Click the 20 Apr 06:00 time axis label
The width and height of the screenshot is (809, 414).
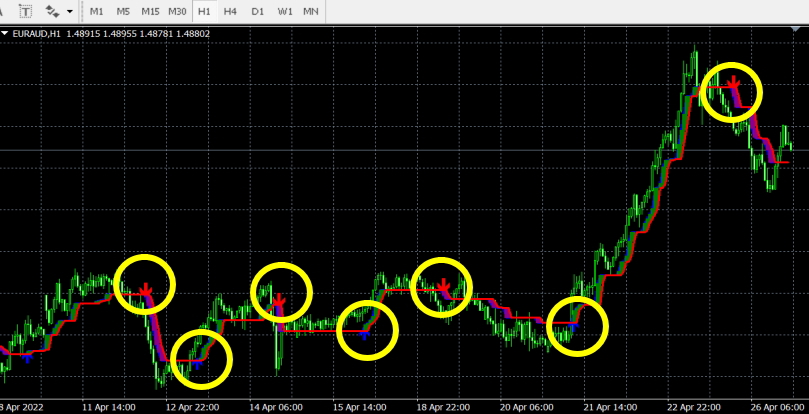tap(526, 408)
